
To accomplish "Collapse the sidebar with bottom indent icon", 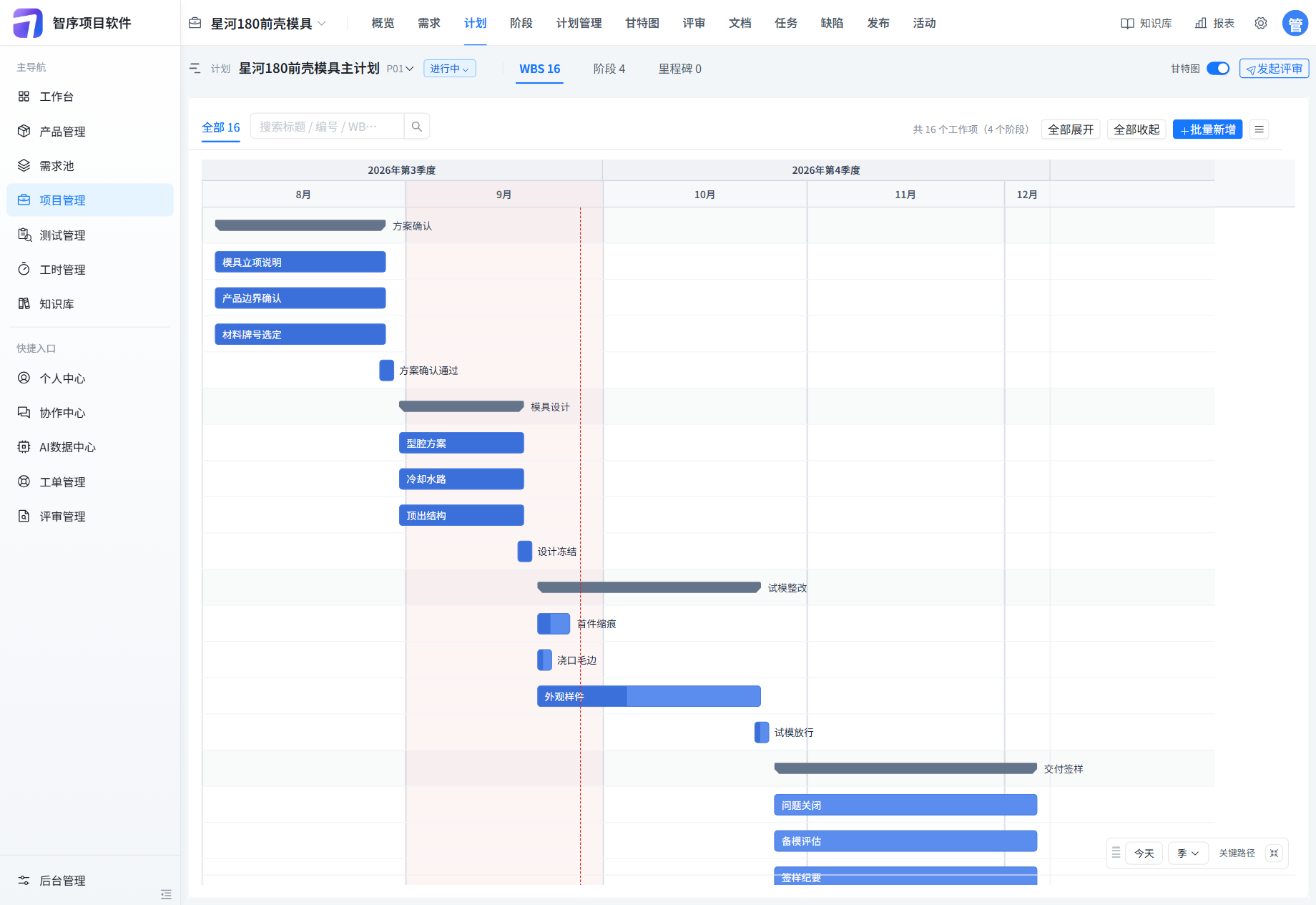I will (x=166, y=894).
